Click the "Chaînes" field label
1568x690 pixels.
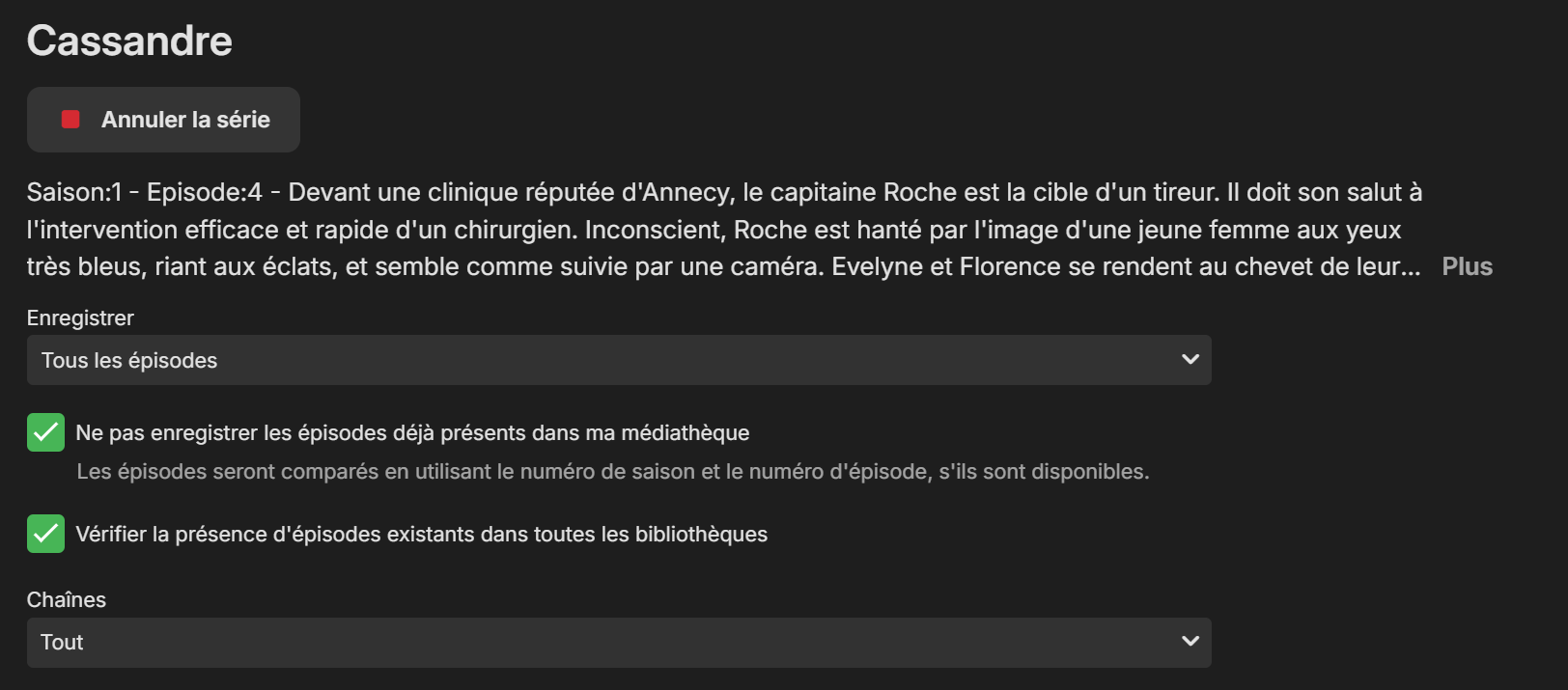click(67, 600)
